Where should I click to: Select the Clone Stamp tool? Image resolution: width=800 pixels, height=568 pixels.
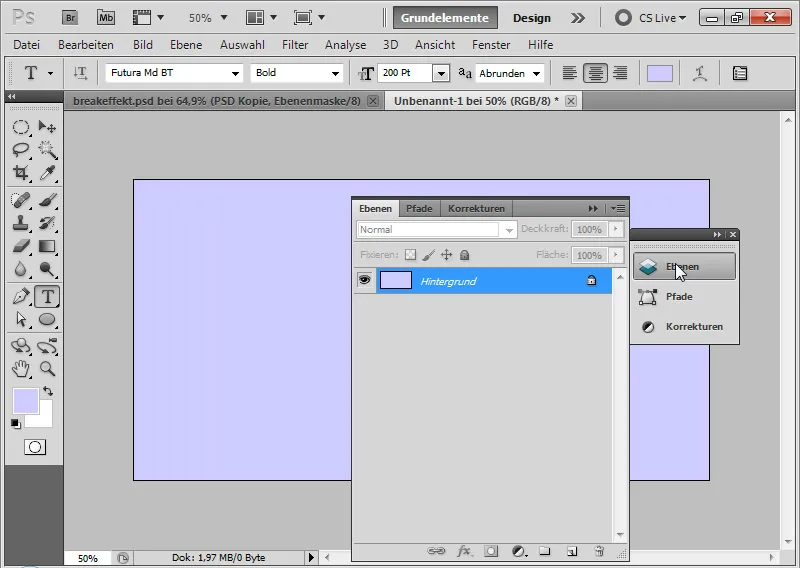coord(21,223)
